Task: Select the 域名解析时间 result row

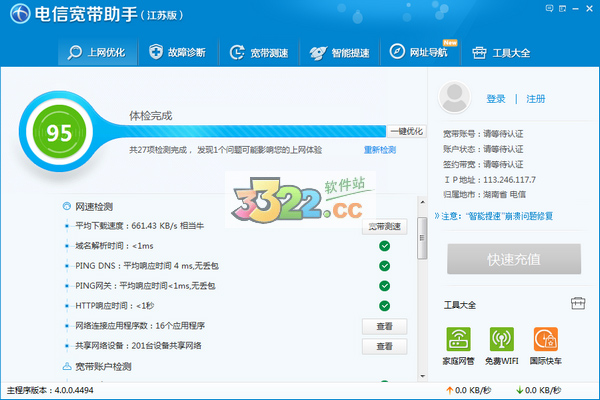Action: 114,246
